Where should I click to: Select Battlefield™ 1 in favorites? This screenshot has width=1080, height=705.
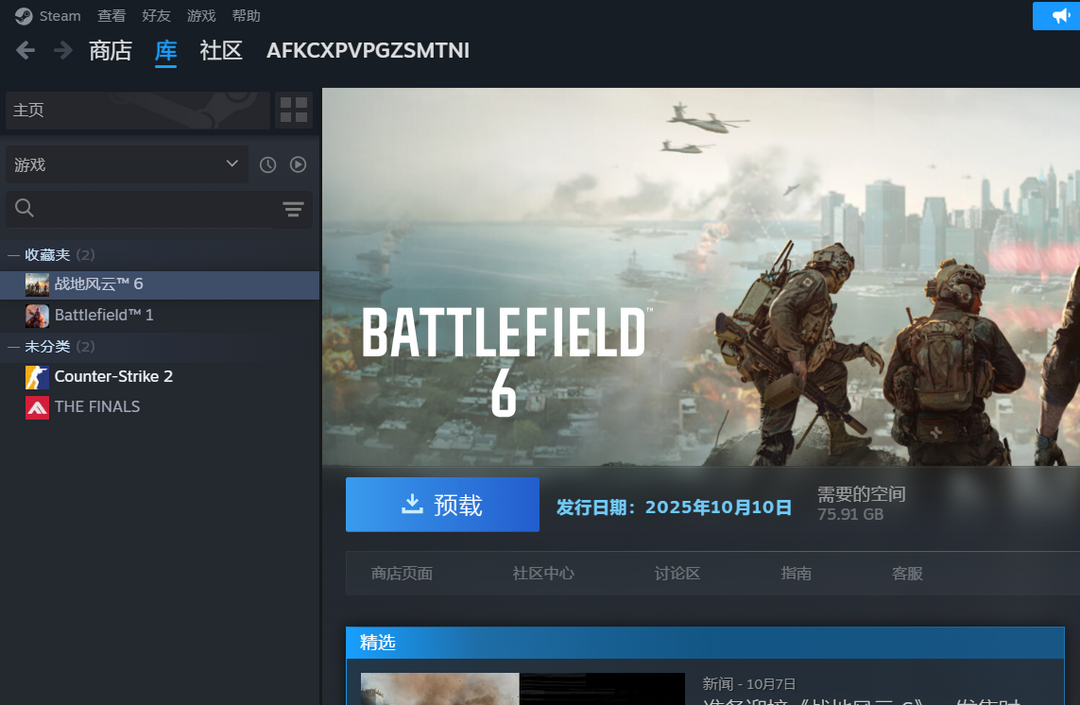pos(104,316)
